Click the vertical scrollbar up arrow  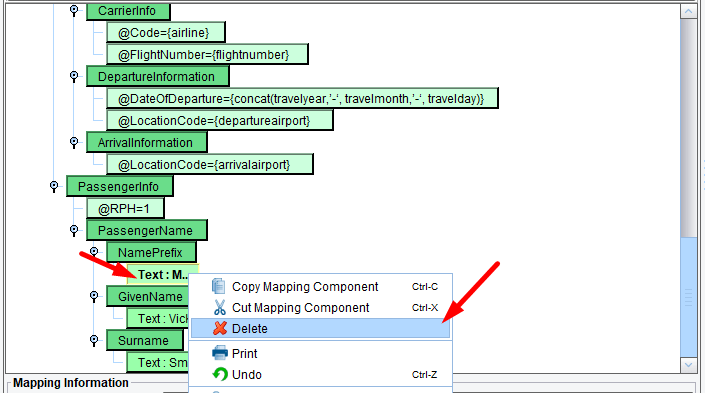[688, 12]
